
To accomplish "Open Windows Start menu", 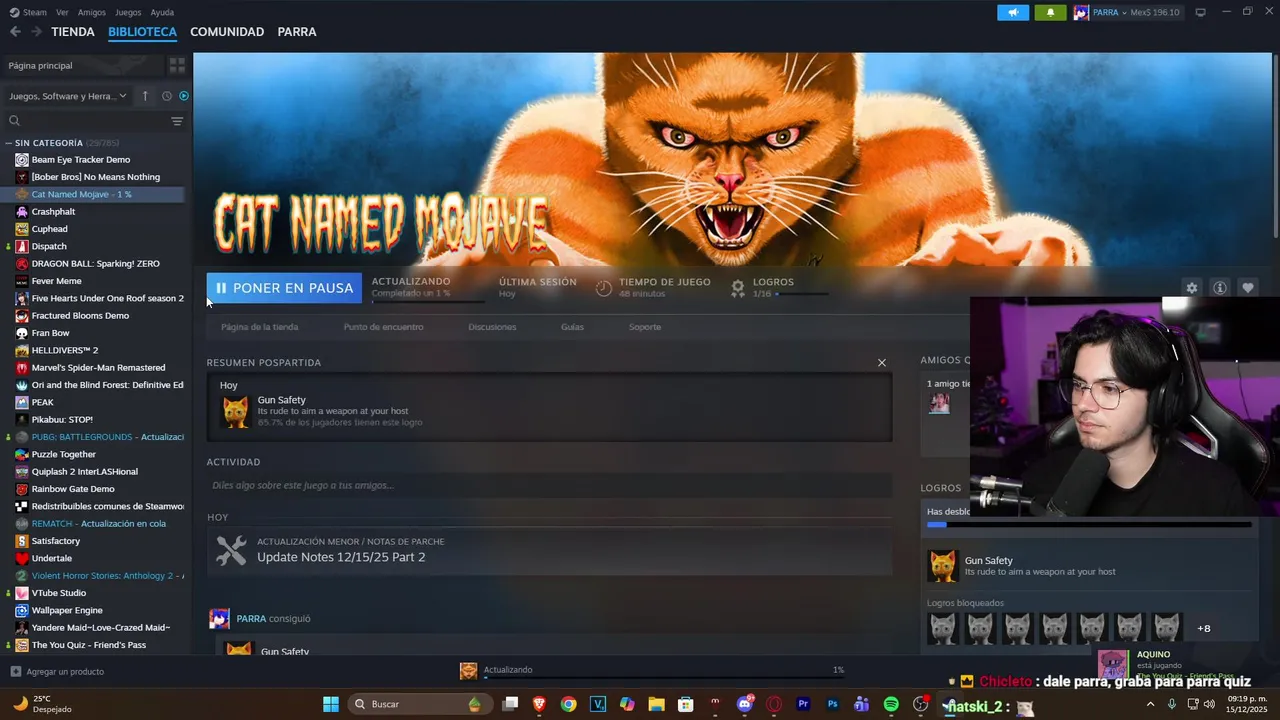I will (x=330, y=704).
